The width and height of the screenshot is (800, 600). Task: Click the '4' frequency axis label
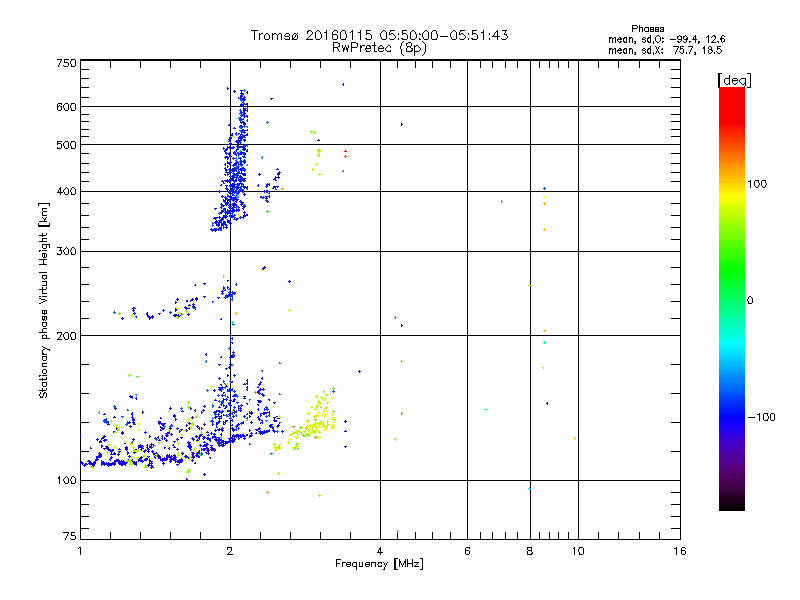click(380, 551)
